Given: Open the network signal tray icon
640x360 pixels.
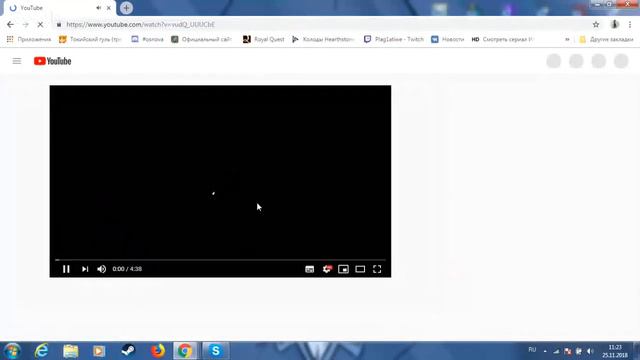Looking at the screenshot, I should point(556,351).
